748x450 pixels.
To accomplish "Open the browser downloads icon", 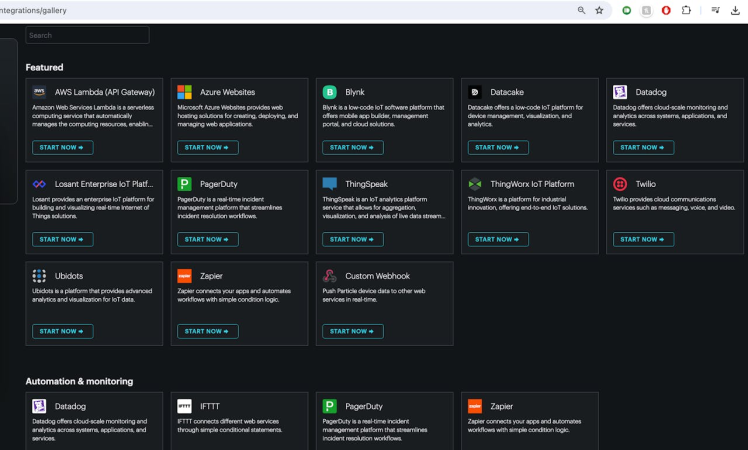I will 737,10.
